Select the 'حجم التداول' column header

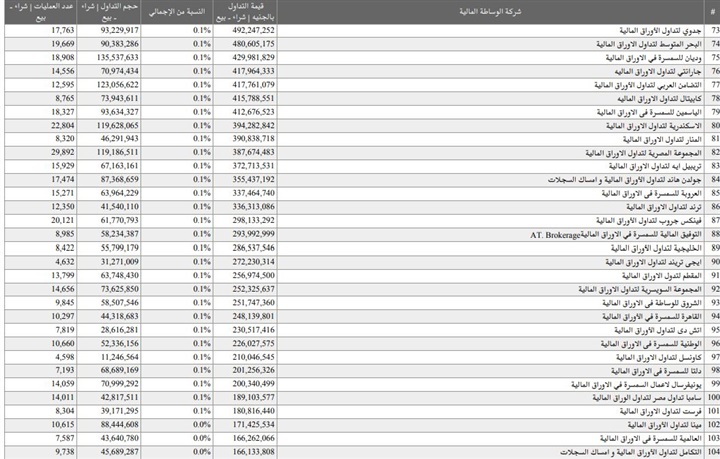click(109, 12)
